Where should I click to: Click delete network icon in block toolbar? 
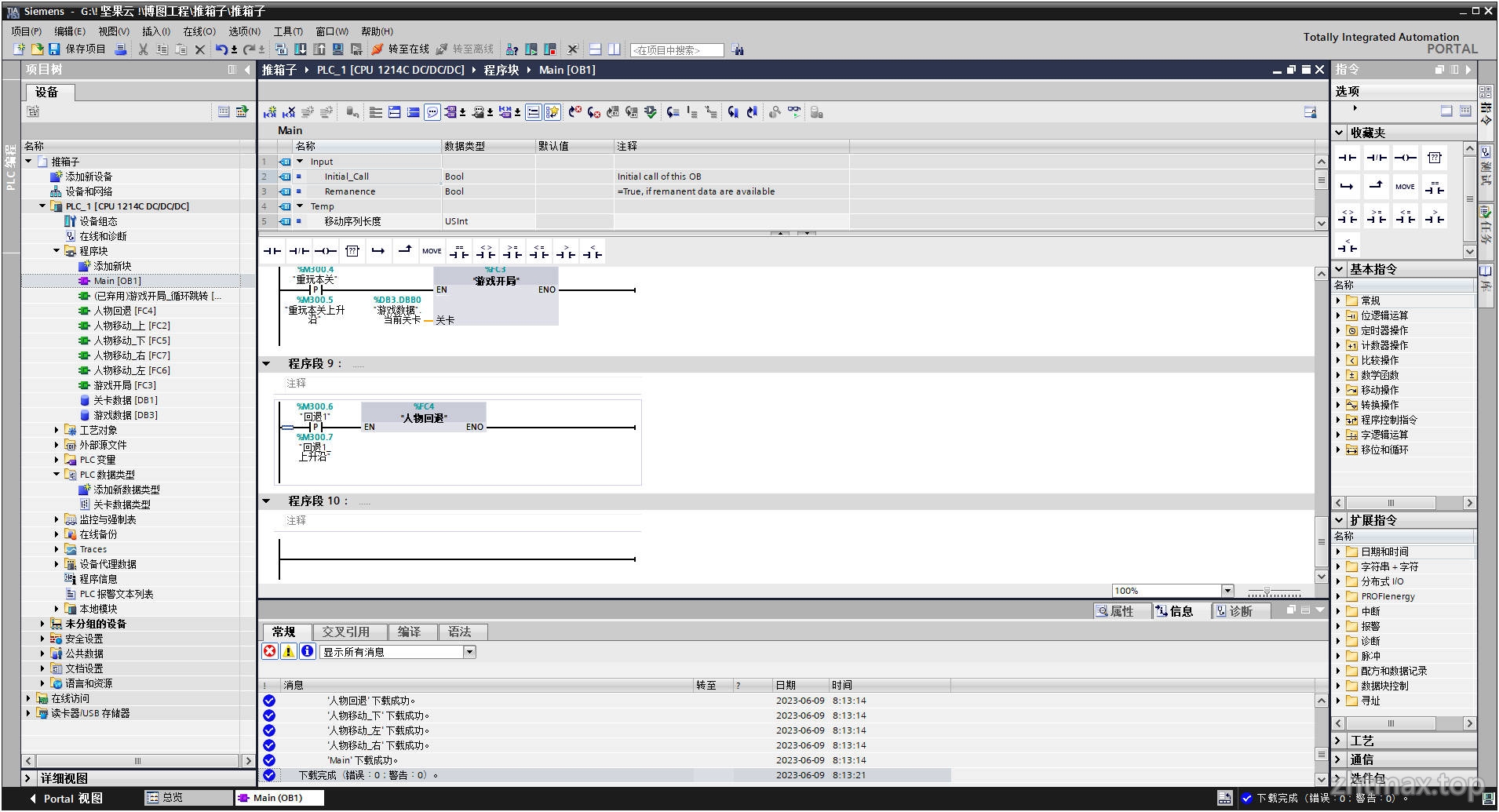[289, 112]
